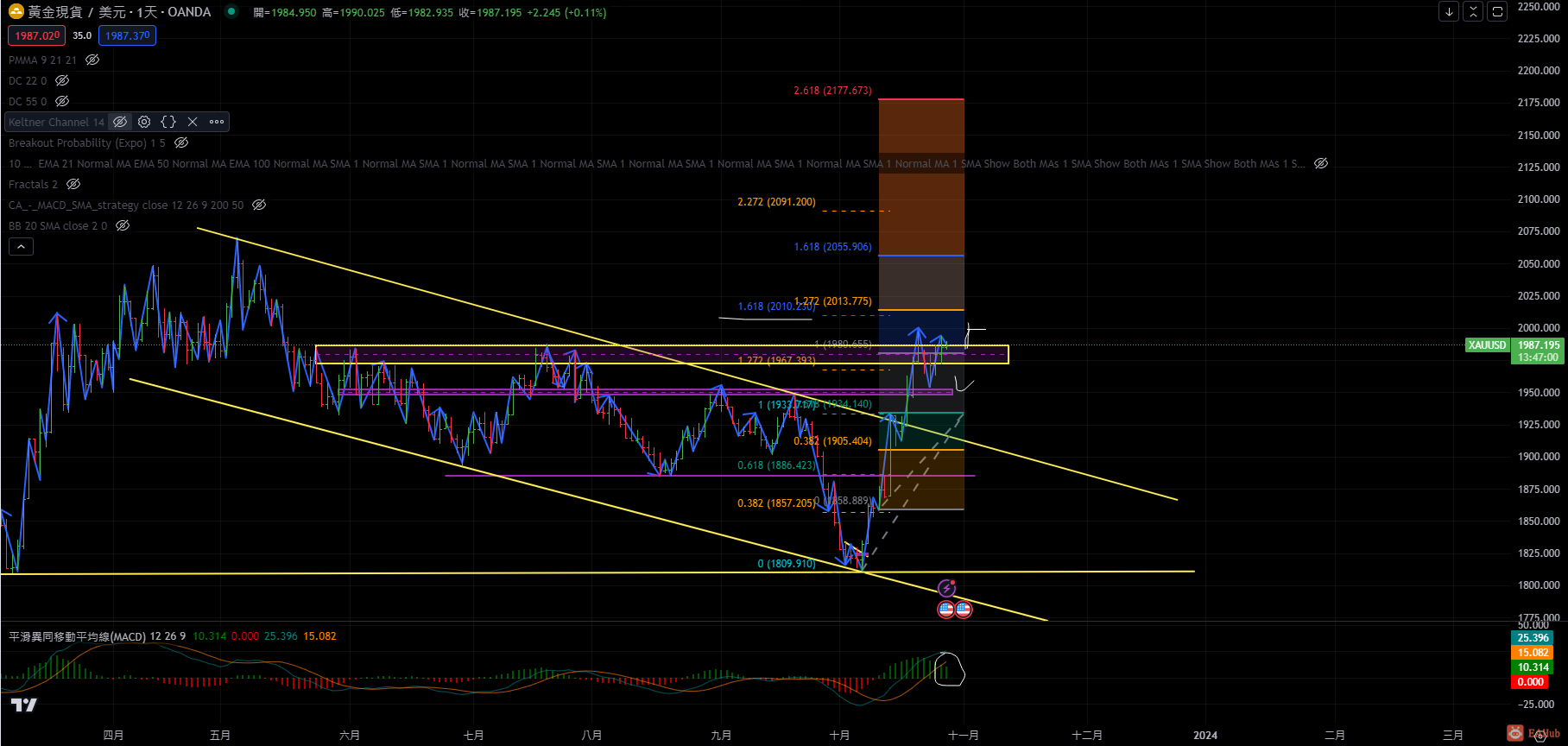
Task: Click the 2024 time axis label
Action: point(1205,736)
